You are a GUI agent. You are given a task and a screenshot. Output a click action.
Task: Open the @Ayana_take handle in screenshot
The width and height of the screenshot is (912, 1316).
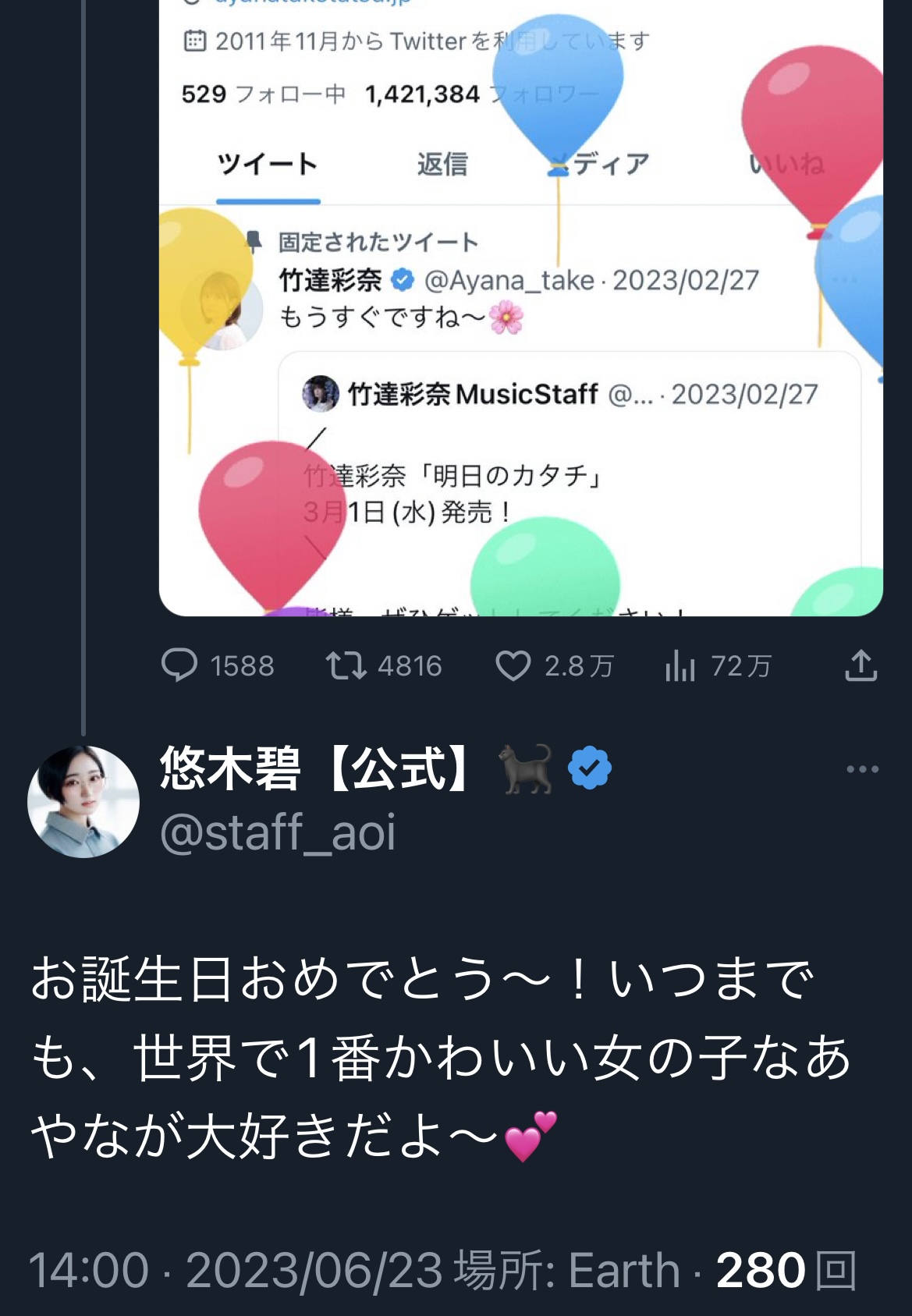click(x=509, y=280)
